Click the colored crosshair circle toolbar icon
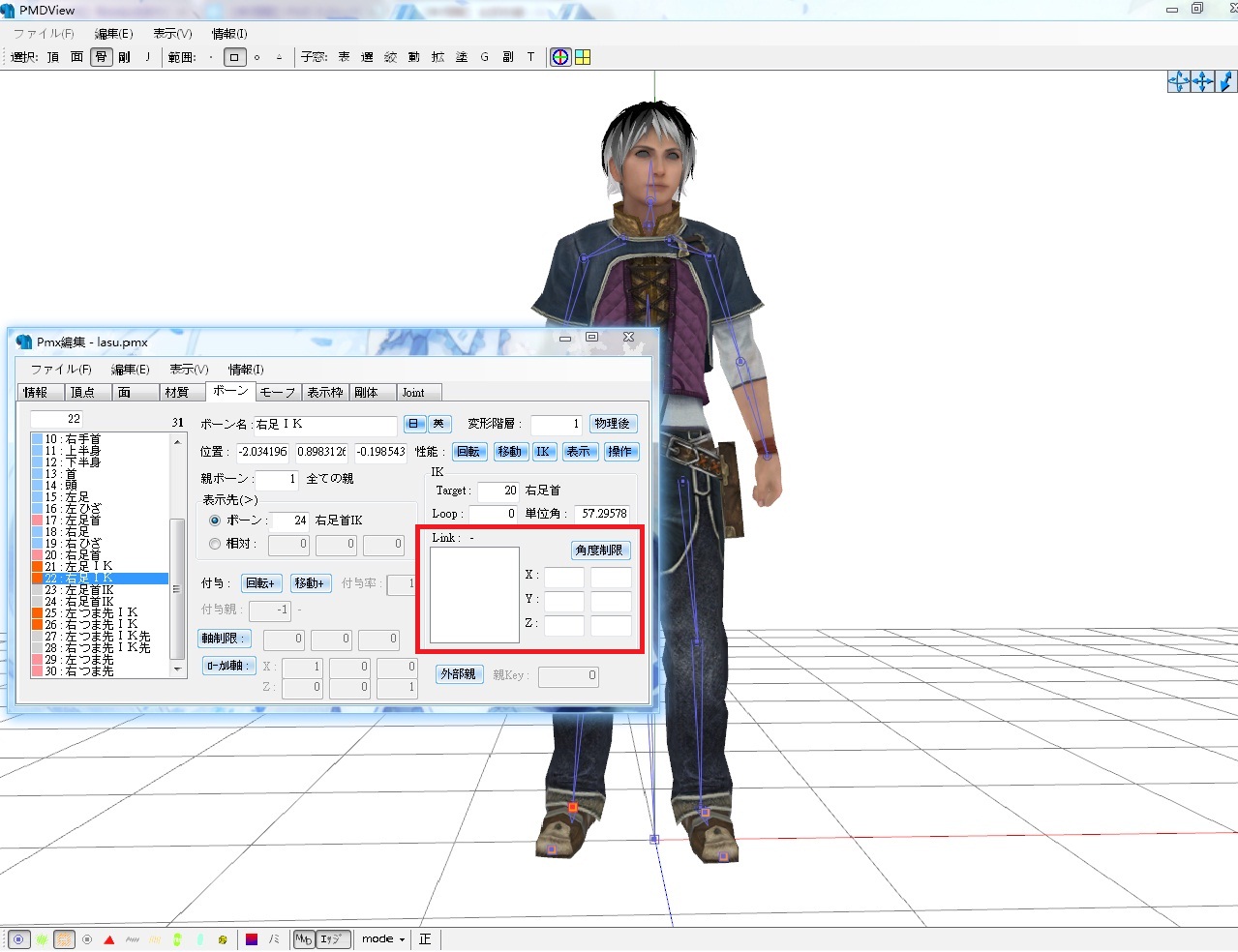The image size is (1238, 952). click(x=560, y=57)
